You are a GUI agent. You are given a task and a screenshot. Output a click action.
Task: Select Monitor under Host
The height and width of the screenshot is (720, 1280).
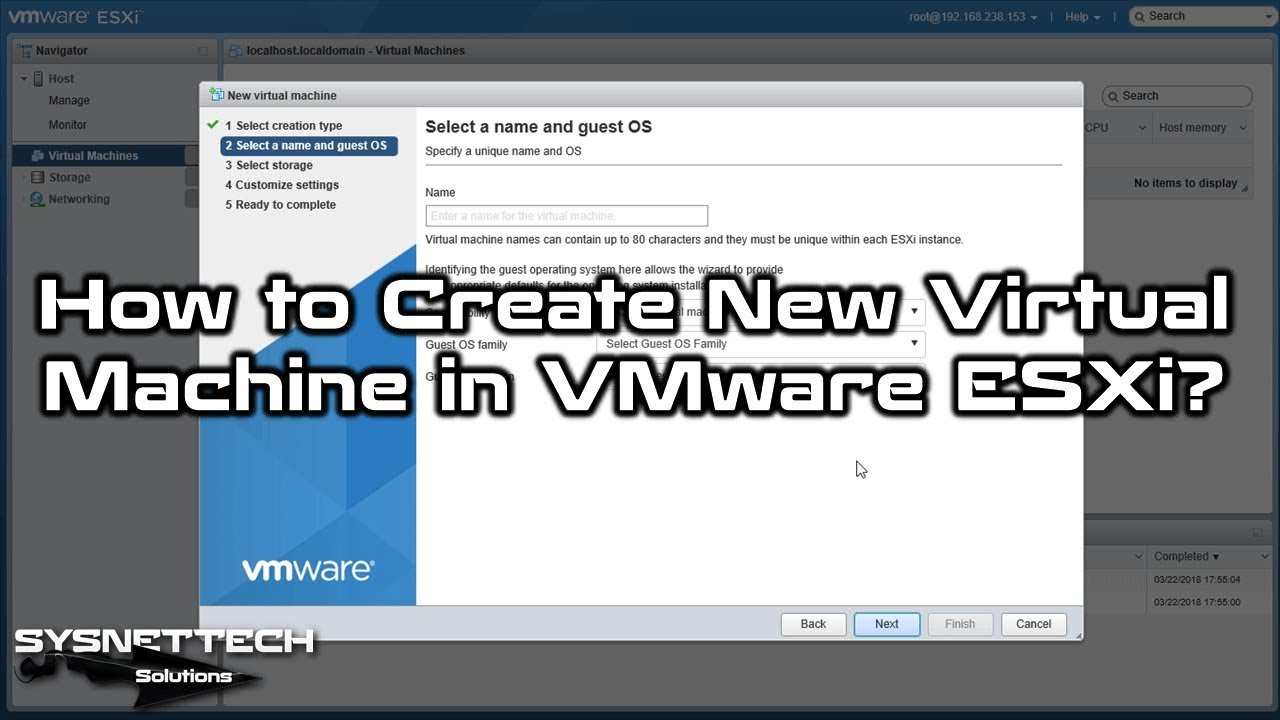[68, 125]
